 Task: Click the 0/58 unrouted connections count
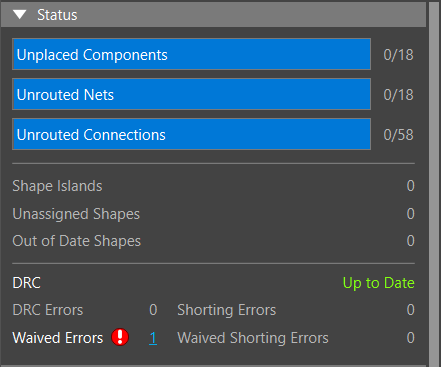click(x=398, y=135)
